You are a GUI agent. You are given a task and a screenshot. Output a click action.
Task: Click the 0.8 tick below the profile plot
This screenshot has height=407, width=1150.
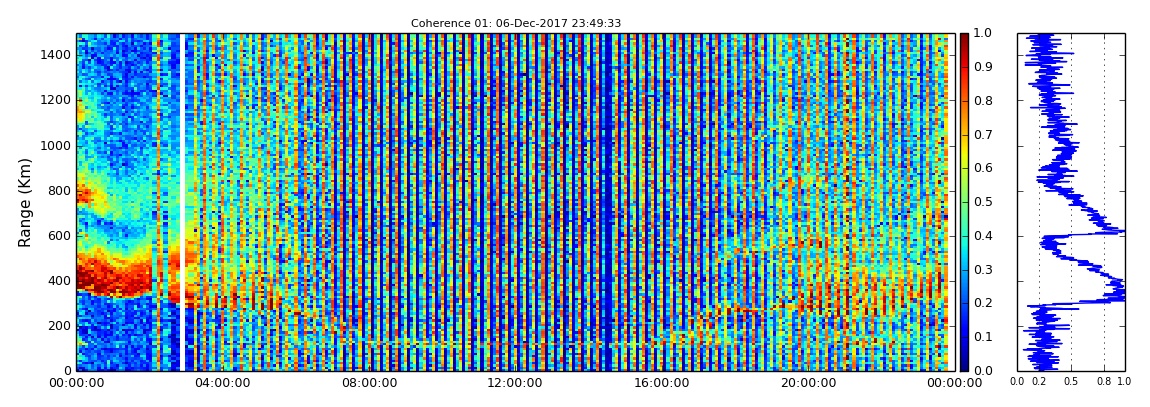pos(1104,381)
